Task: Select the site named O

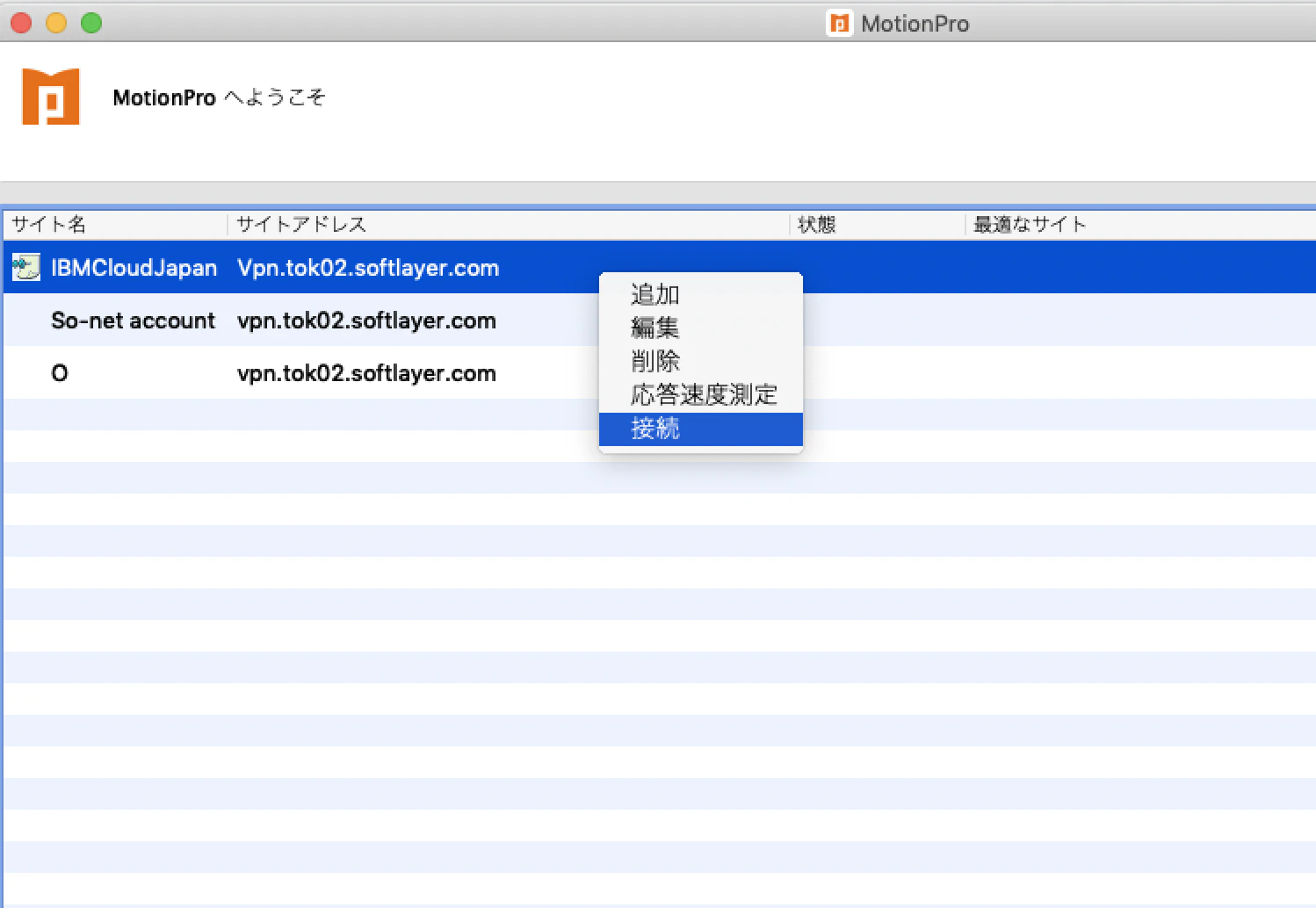Action: click(x=60, y=373)
